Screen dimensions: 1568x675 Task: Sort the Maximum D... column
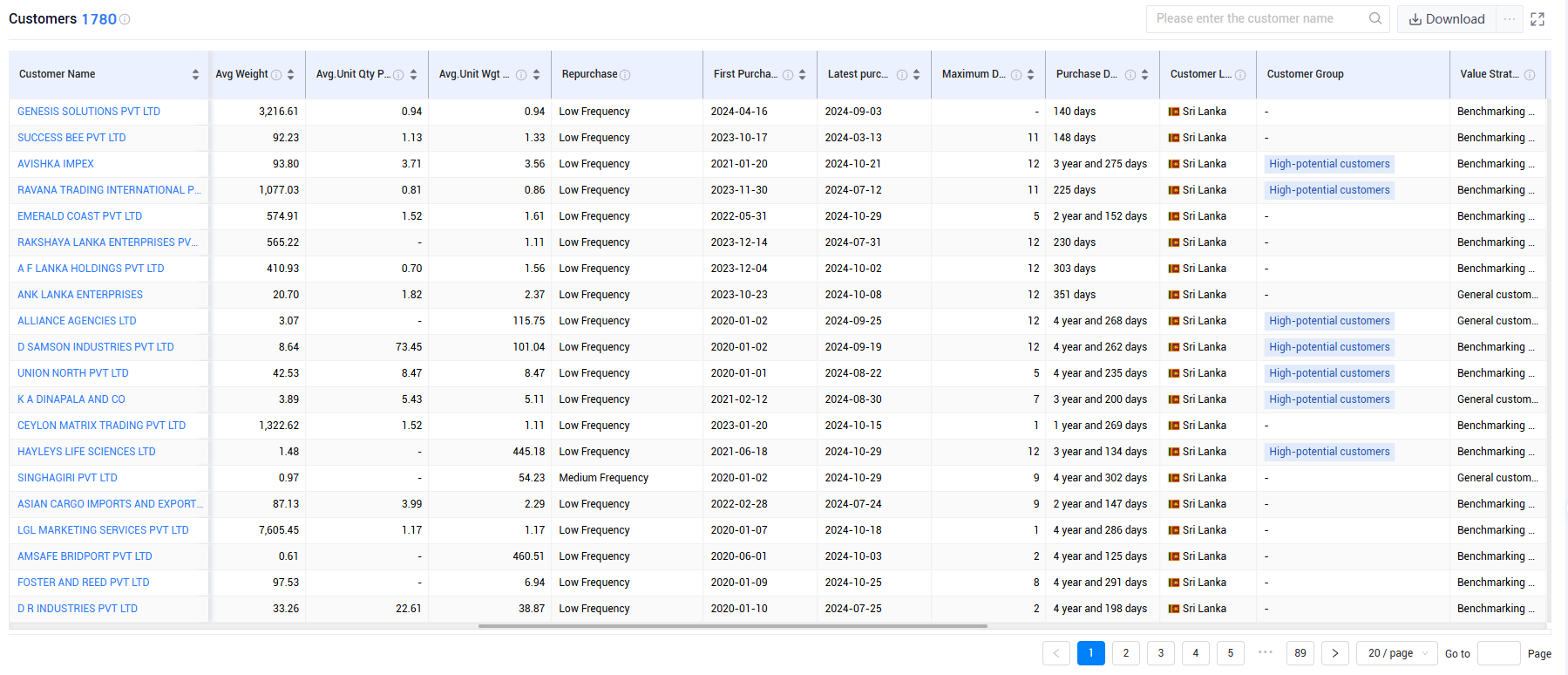(x=1030, y=75)
